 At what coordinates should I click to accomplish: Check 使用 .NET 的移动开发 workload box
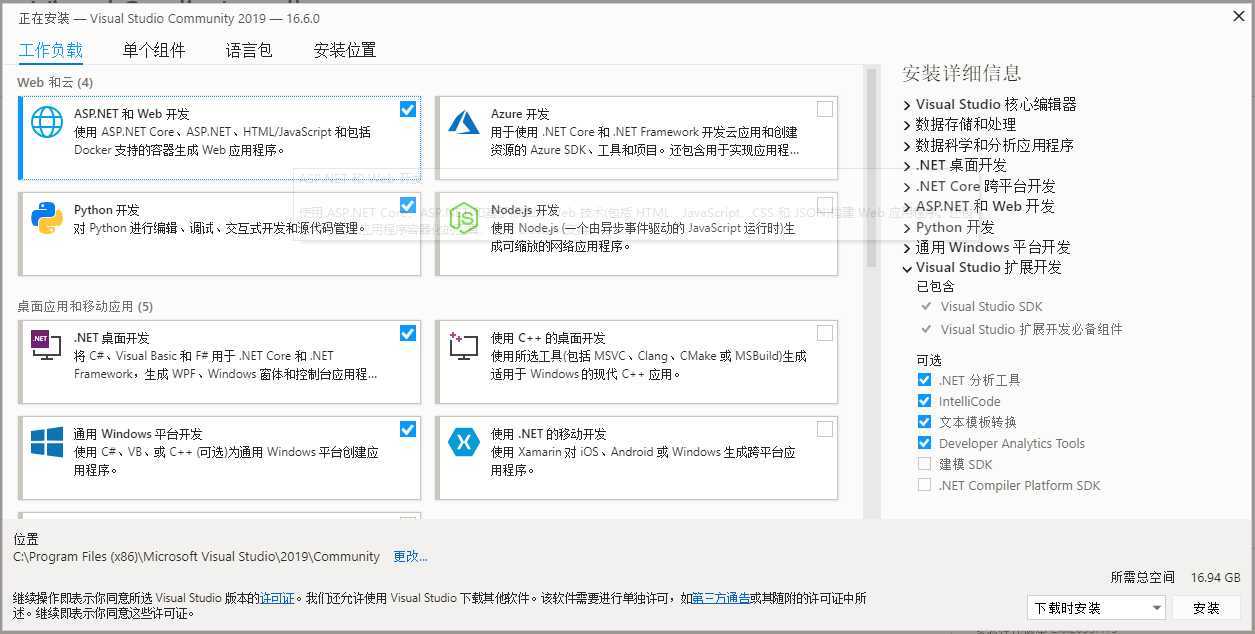(x=825, y=430)
